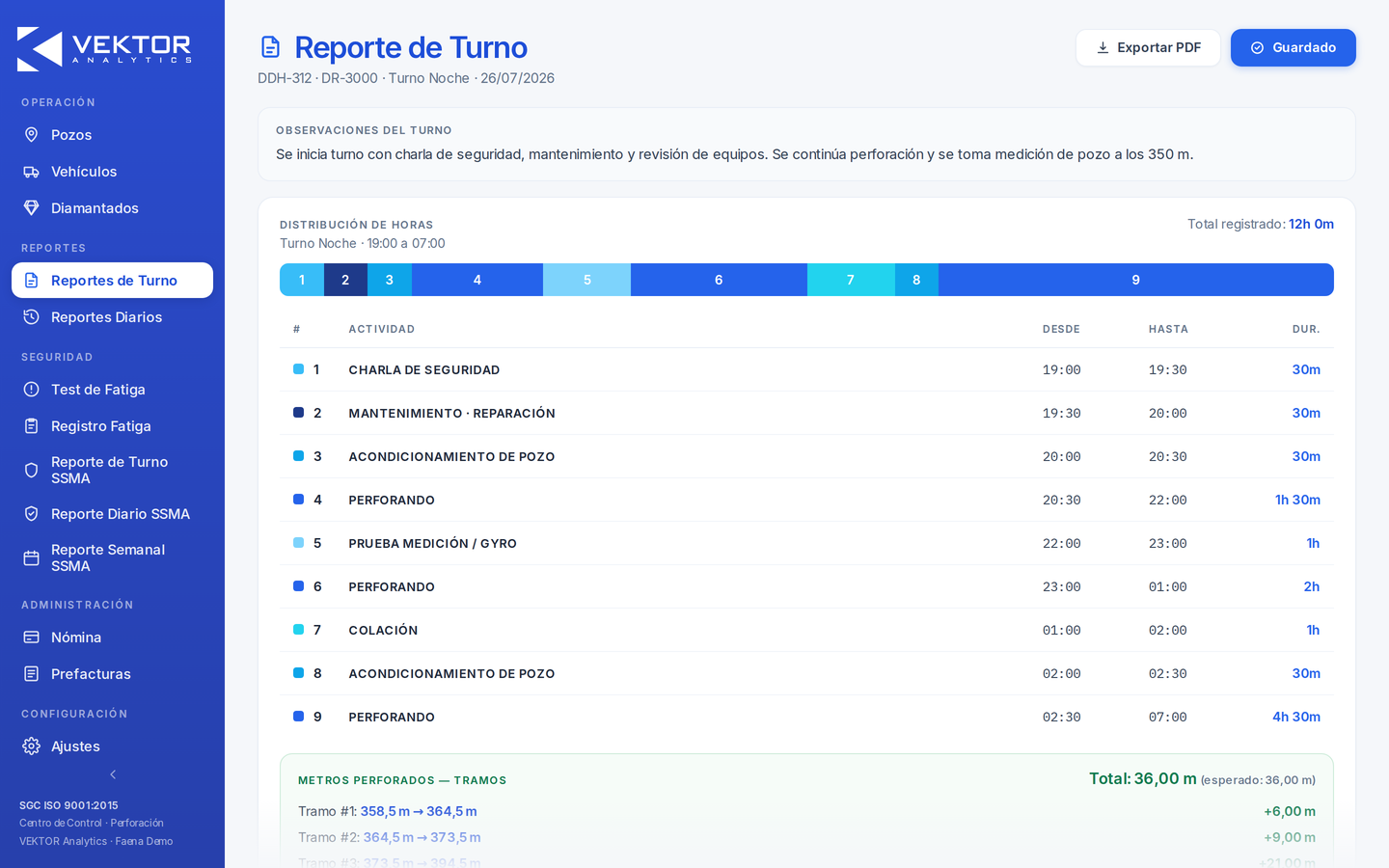Click the ACTIVIDAD column header
The height and width of the screenshot is (868, 1389).
[382, 329]
